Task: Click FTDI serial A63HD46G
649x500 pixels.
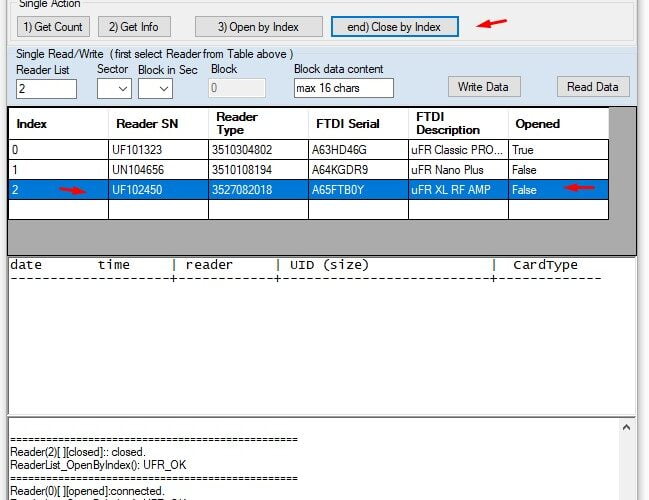Action: pos(358,150)
